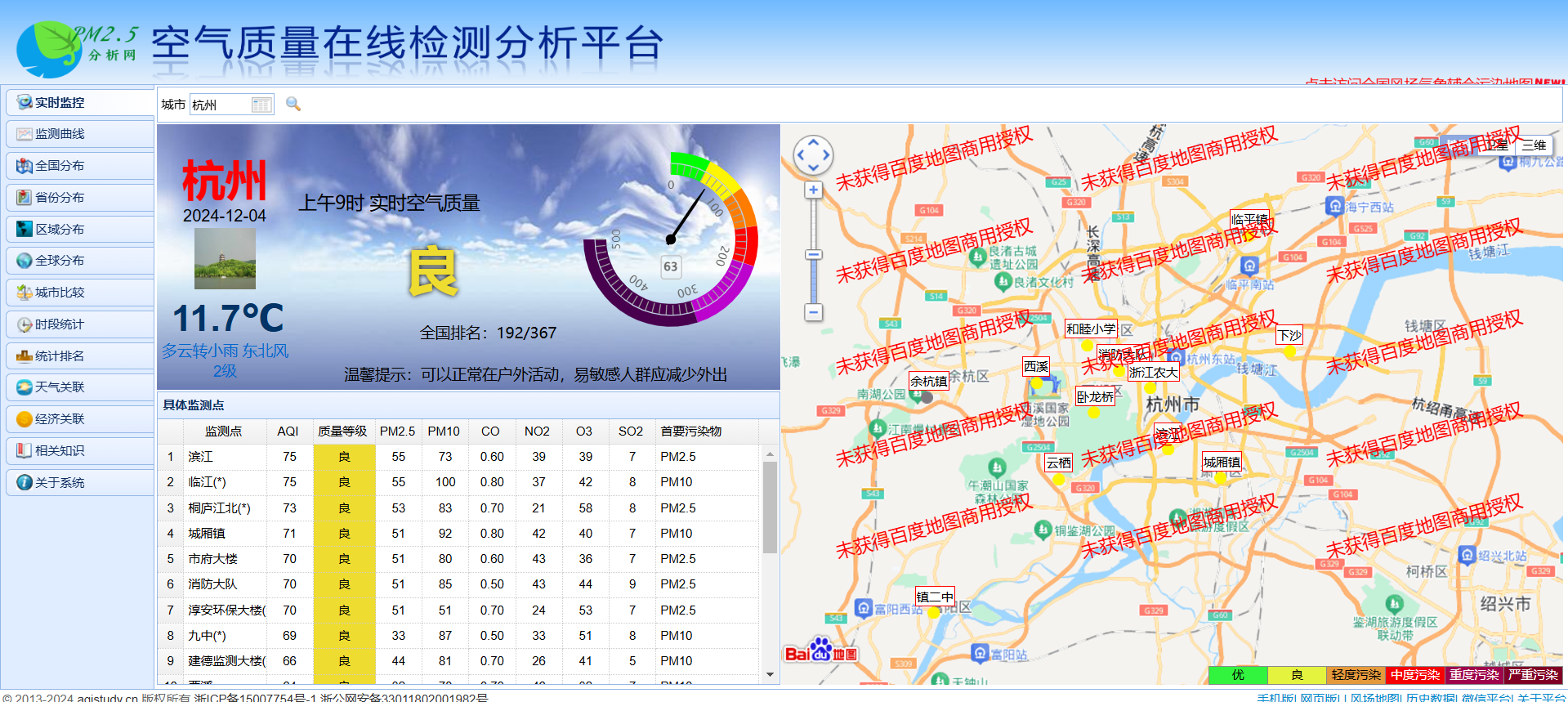Sort table by 质量等级 column header
Screen dimensions: 1568x702
pyautogui.click(x=343, y=431)
